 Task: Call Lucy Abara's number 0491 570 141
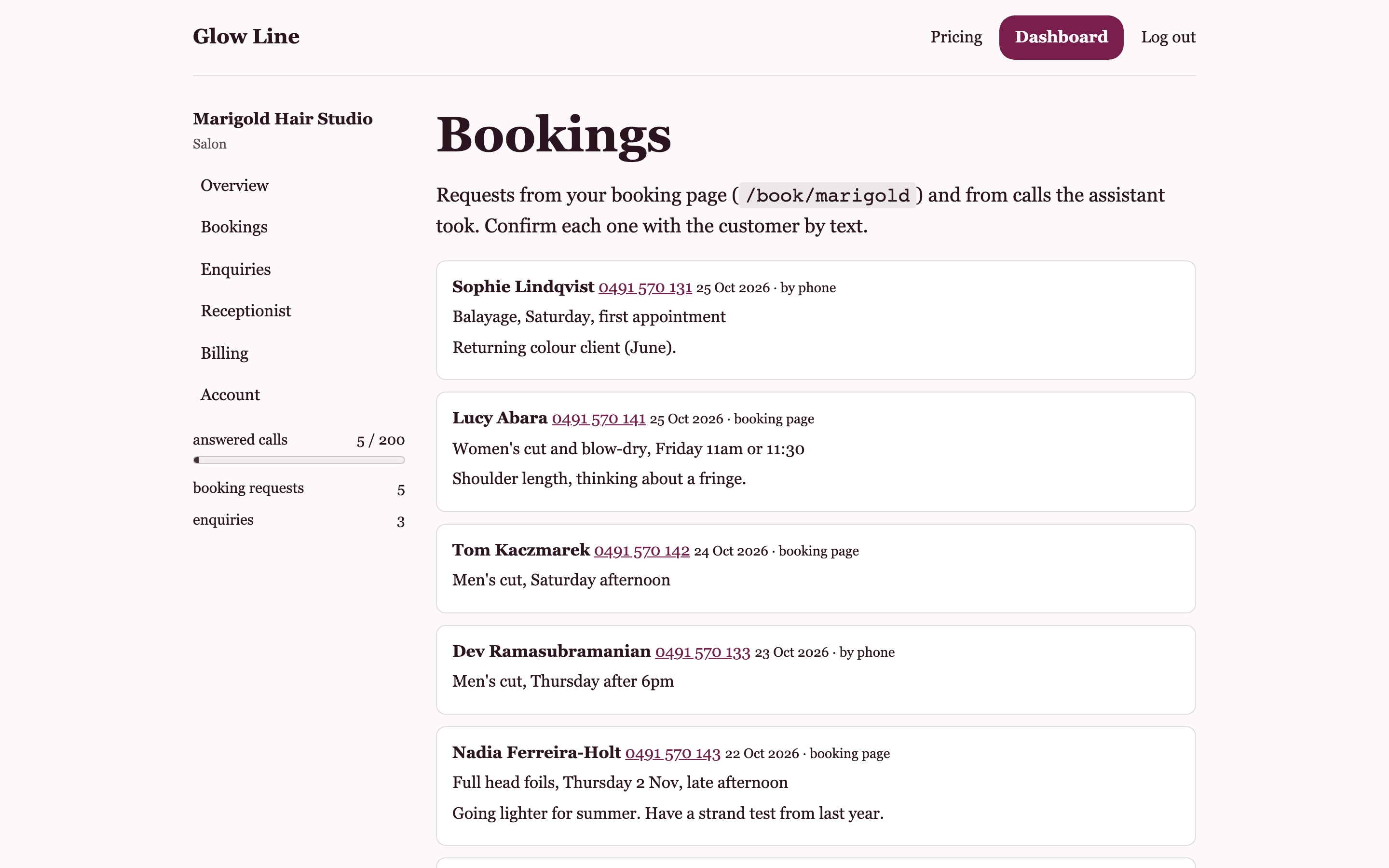click(x=599, y=419)
